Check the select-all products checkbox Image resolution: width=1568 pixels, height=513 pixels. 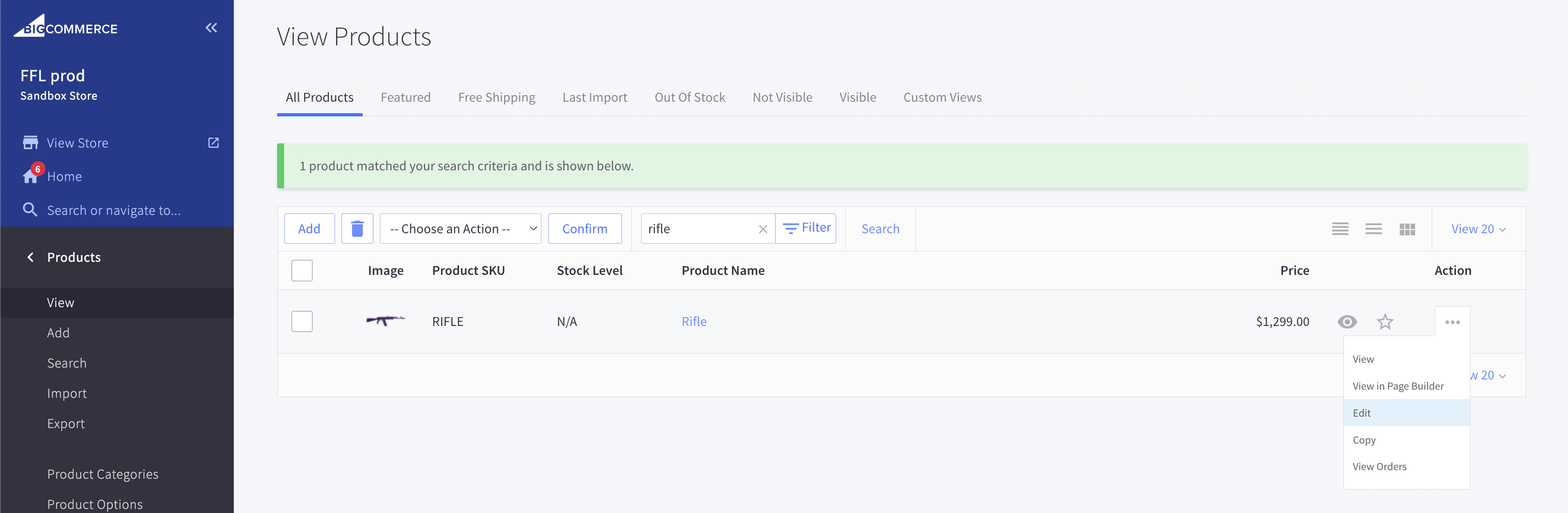click(x=302, y=270)
